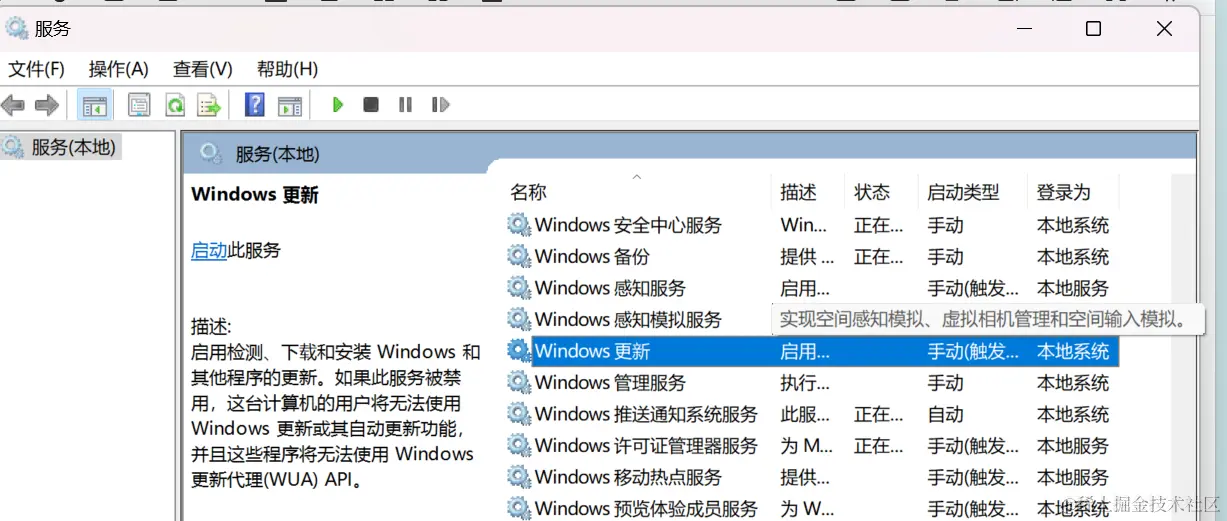1227x521 pixels.
Task: Click the gear icon of Windows 推送通知系统服务
Action: point(519,414)
